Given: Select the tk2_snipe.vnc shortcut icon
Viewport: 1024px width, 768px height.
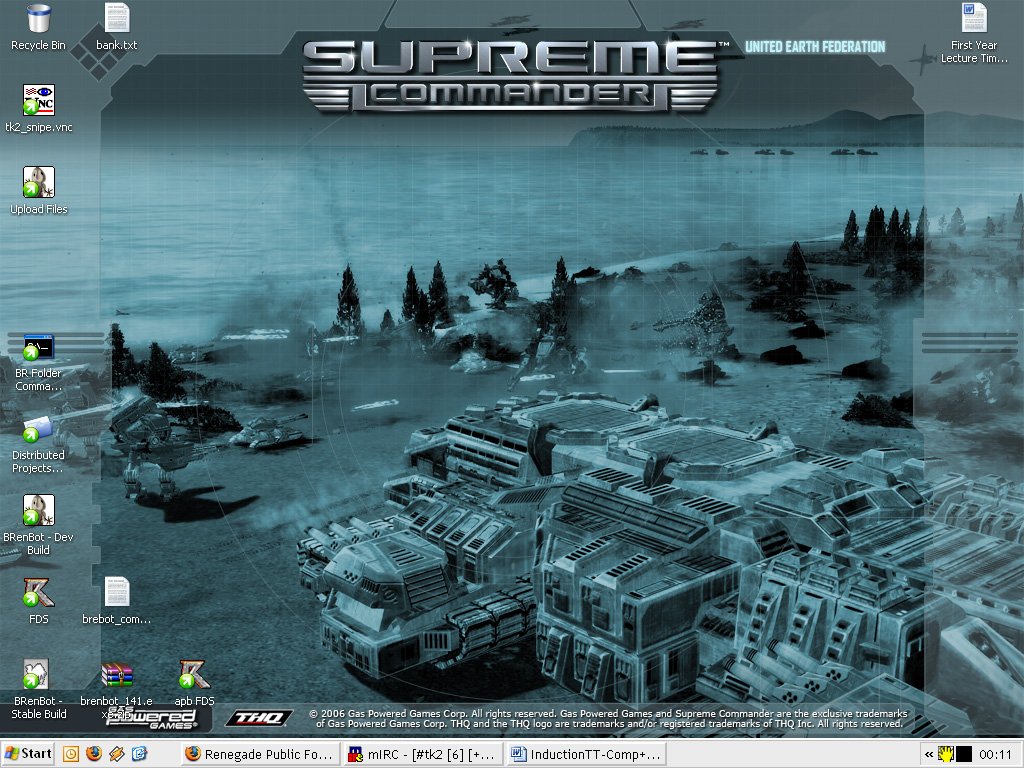Looking at the screenshot, I should click(x=39, y=101).
